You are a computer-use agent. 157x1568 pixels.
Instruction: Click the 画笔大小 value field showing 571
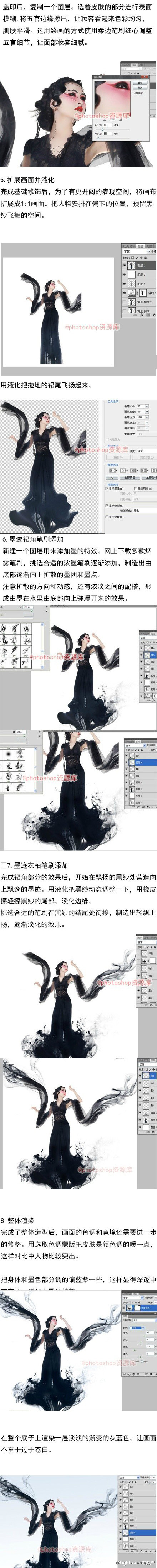(x=141, y=406)
